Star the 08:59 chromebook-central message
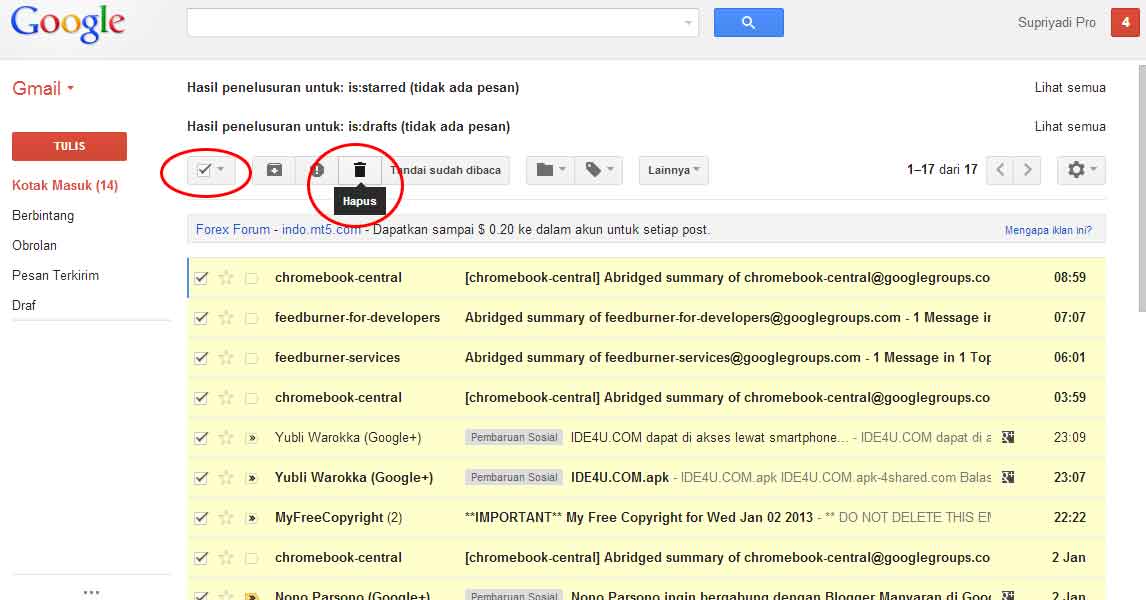 click(226, 277)
